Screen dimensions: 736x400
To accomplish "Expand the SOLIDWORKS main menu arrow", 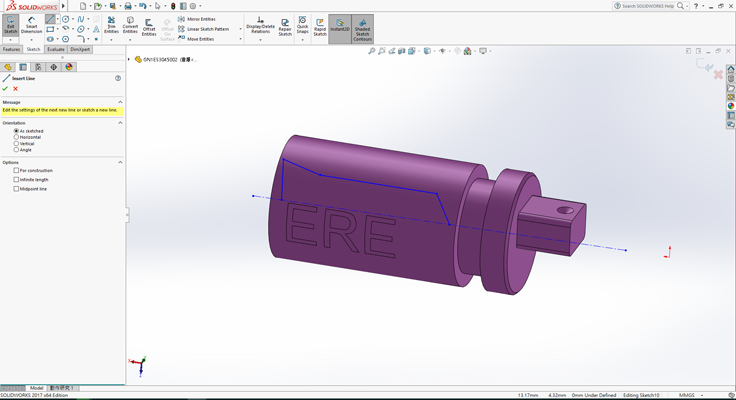I will (63, 6).
